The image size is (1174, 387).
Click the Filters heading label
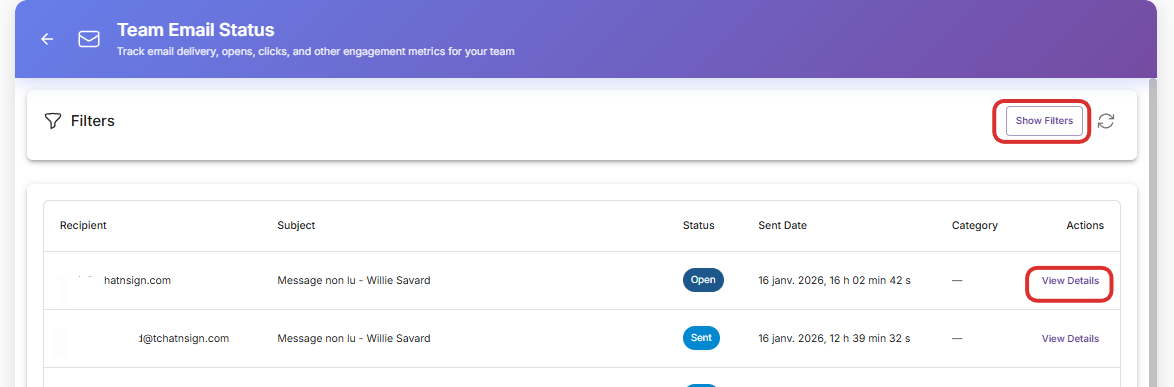93,121
